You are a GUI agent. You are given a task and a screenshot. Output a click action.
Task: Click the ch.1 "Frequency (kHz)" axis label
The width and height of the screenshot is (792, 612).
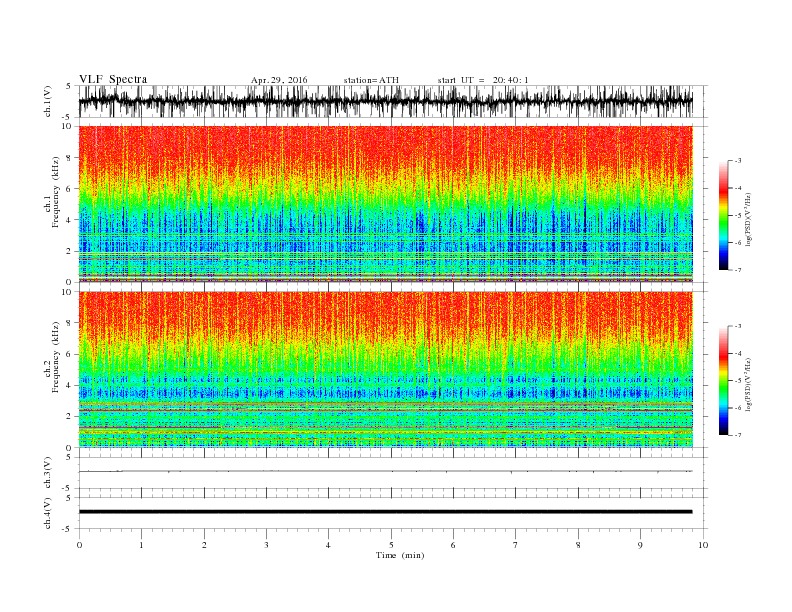pos(56,191)
